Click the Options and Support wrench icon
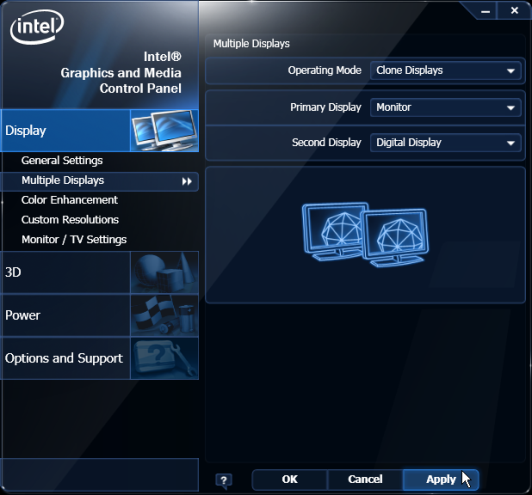Screen dimensions: 532x495 [165, 358]
